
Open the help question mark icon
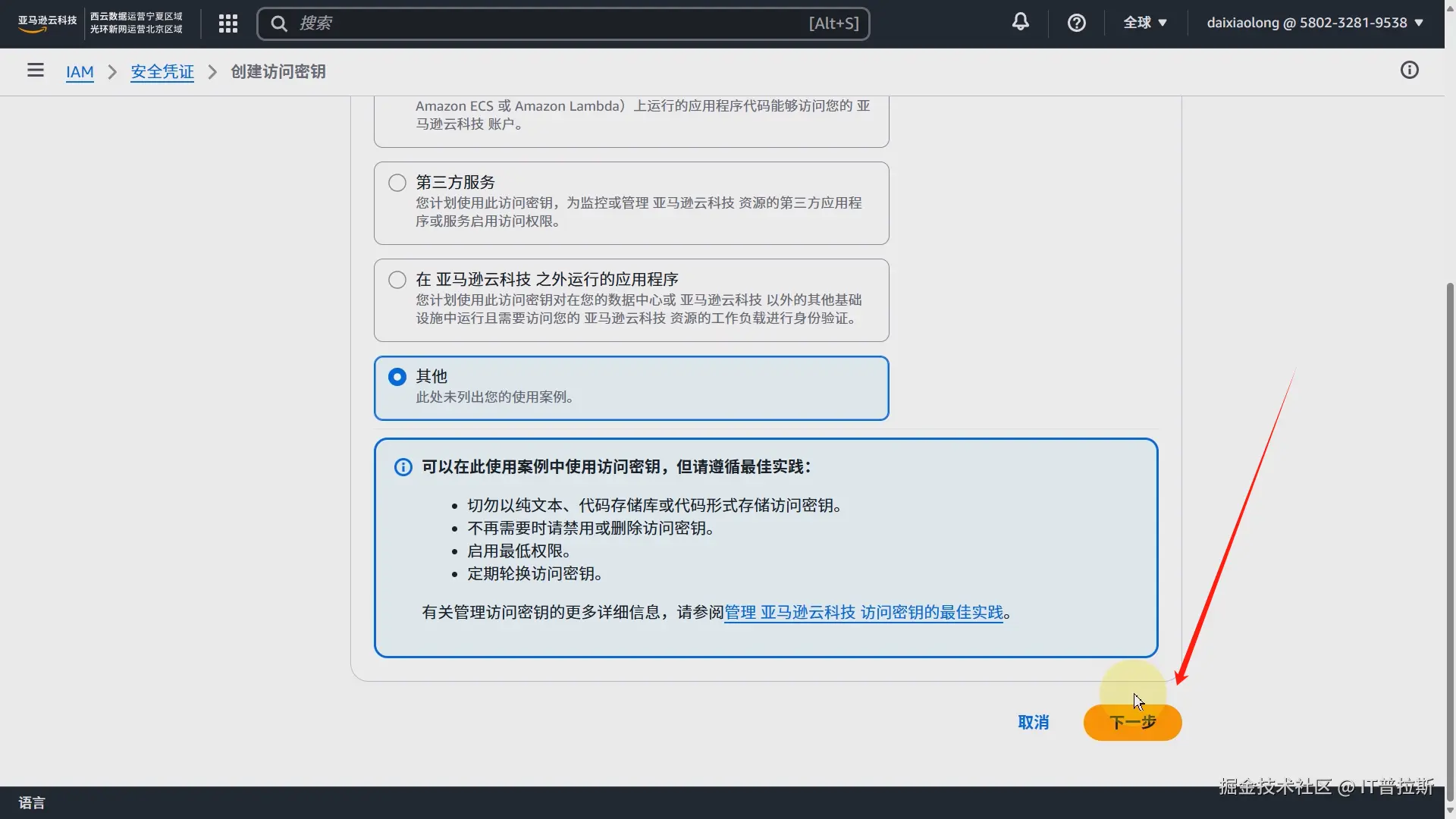1076,23
